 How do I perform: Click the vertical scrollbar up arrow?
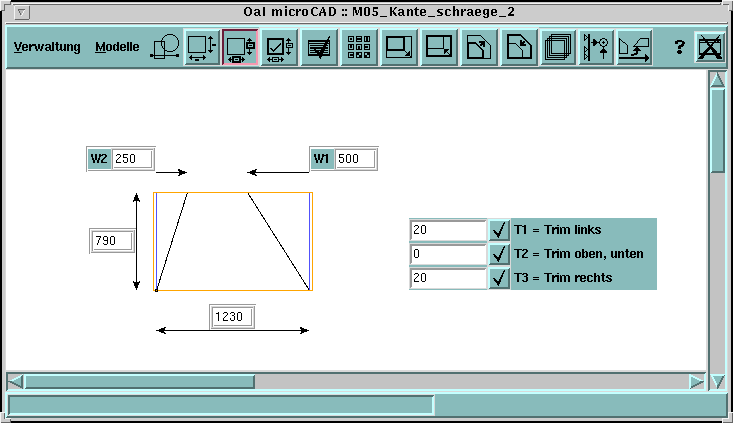click(x=717, y=80)
